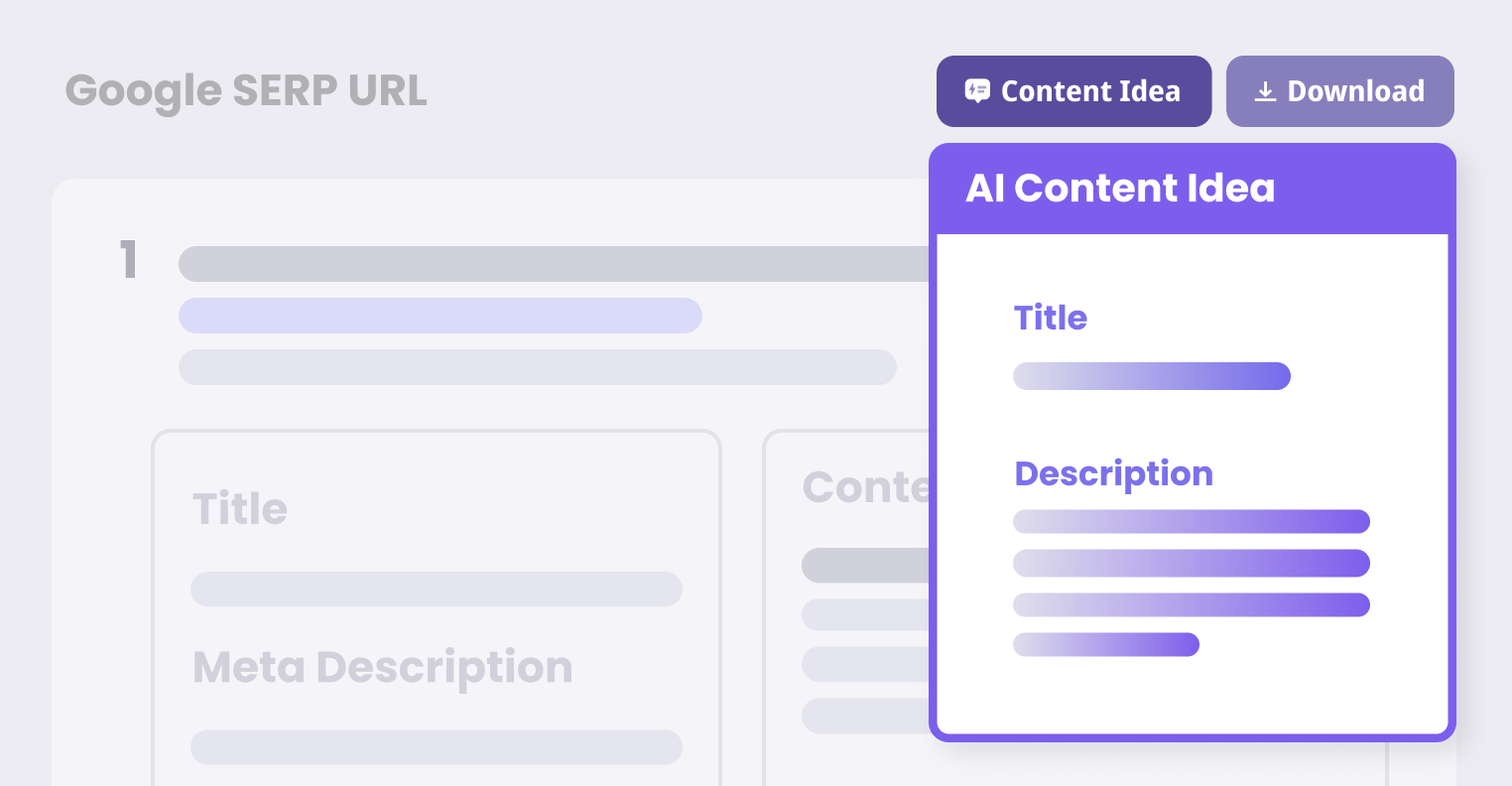The image size is (1512, 786).
Task: Click the download arrow icon
Action: [1264, 91]
